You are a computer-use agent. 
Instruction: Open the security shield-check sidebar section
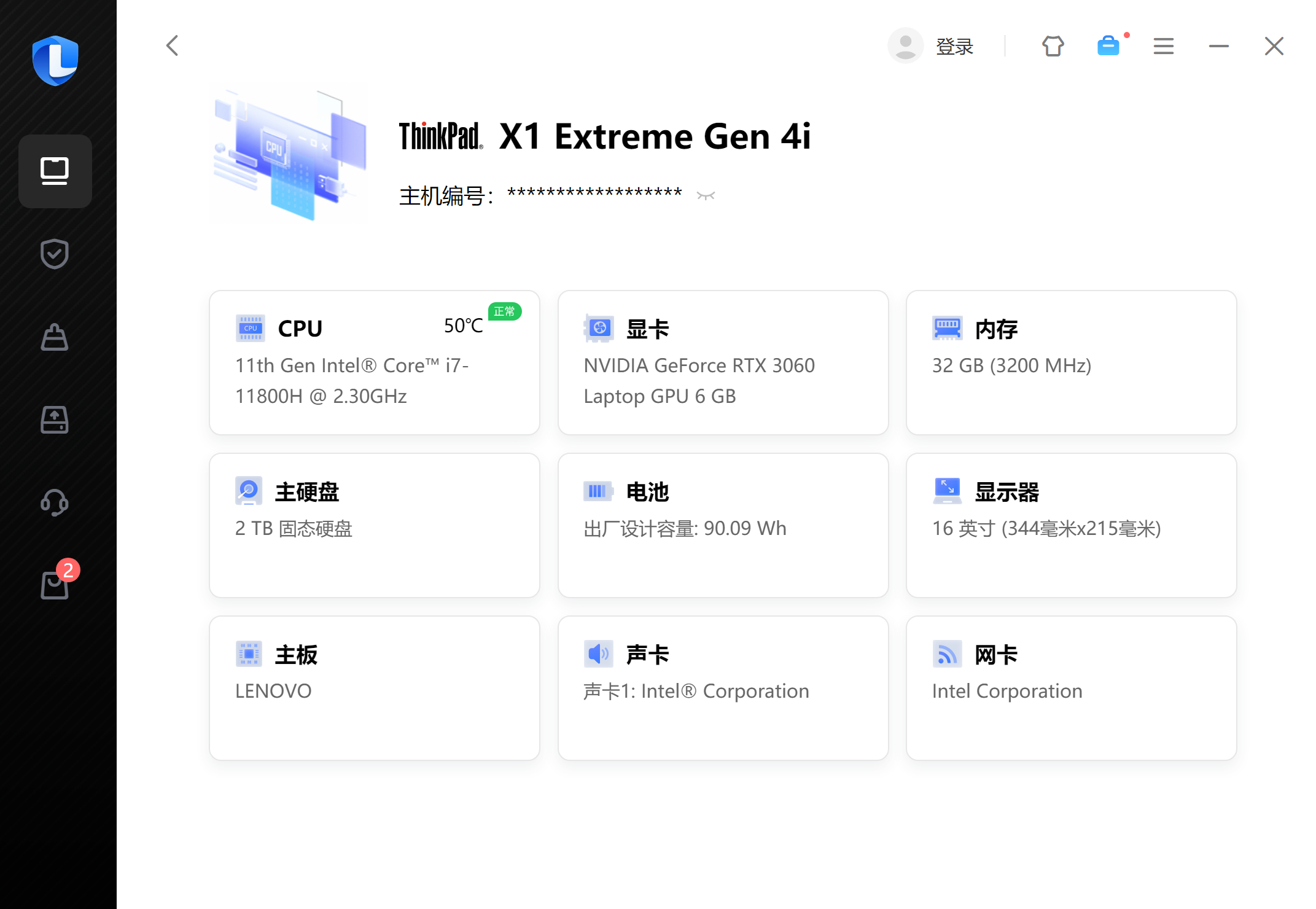coord(55,254)
